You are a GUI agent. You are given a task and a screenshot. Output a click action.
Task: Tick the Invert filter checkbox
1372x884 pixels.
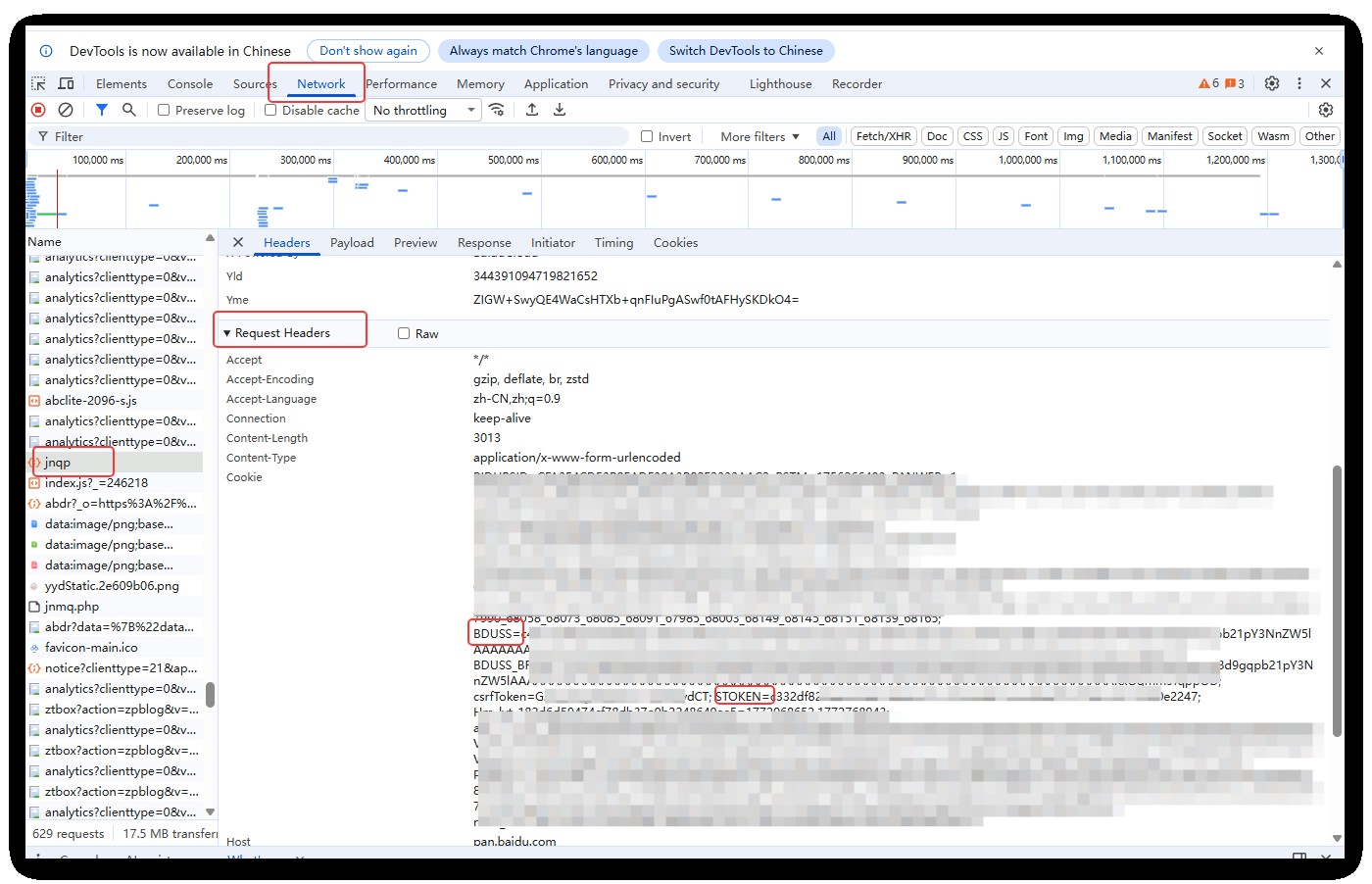(x=647, y=137)
